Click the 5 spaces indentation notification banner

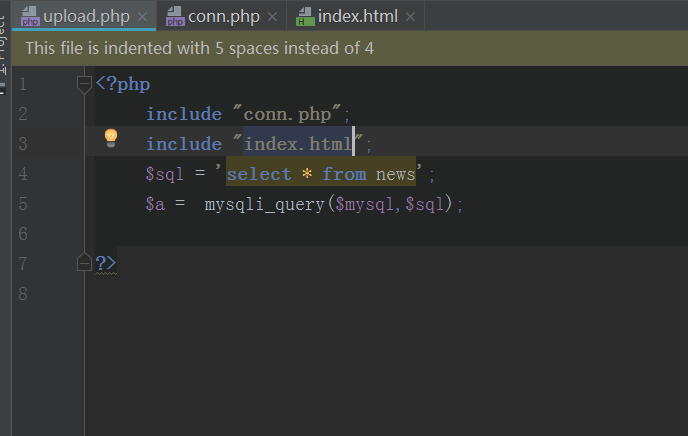(x=350, y=48)
